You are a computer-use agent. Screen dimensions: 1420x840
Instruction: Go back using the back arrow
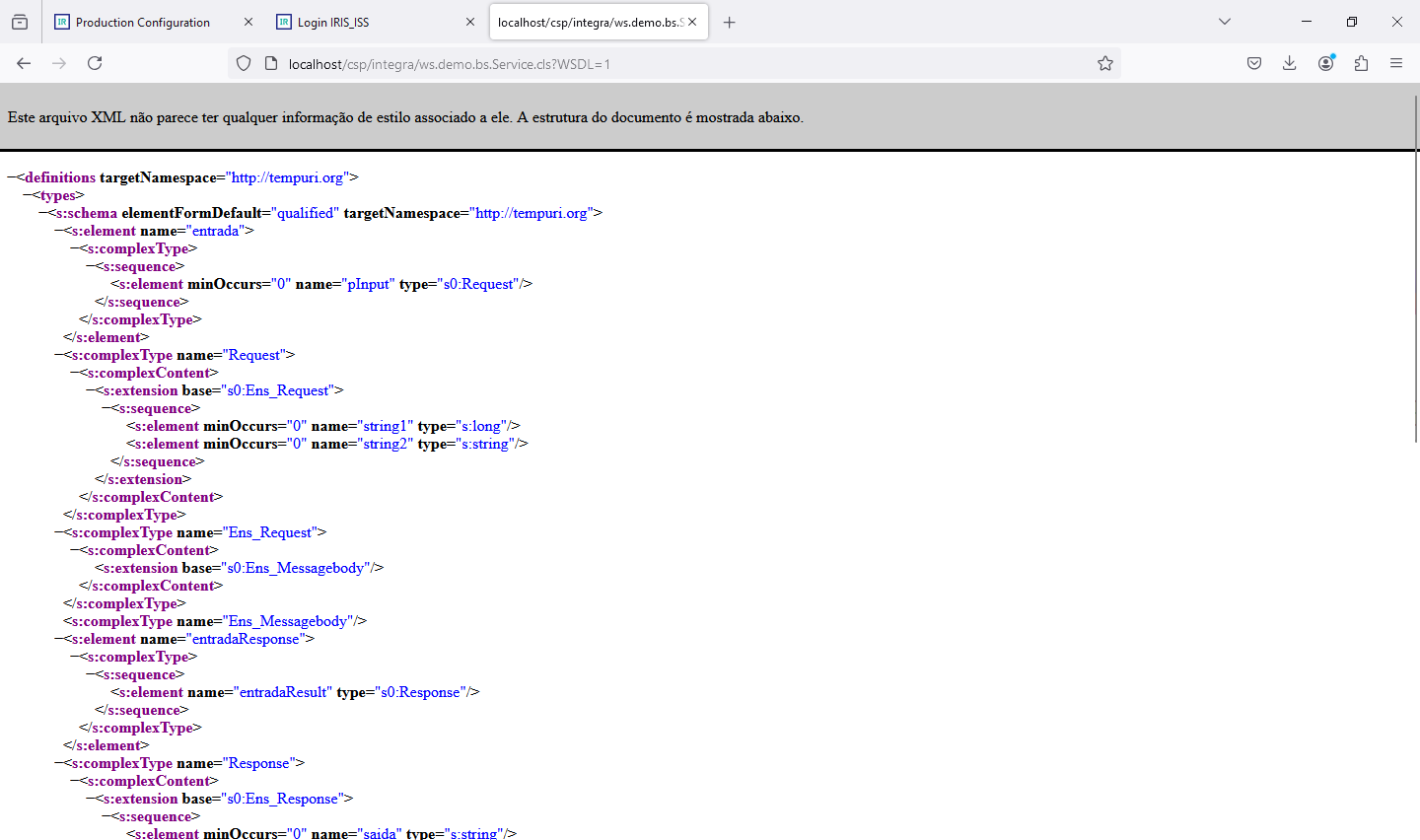click(x=24, y=63)
